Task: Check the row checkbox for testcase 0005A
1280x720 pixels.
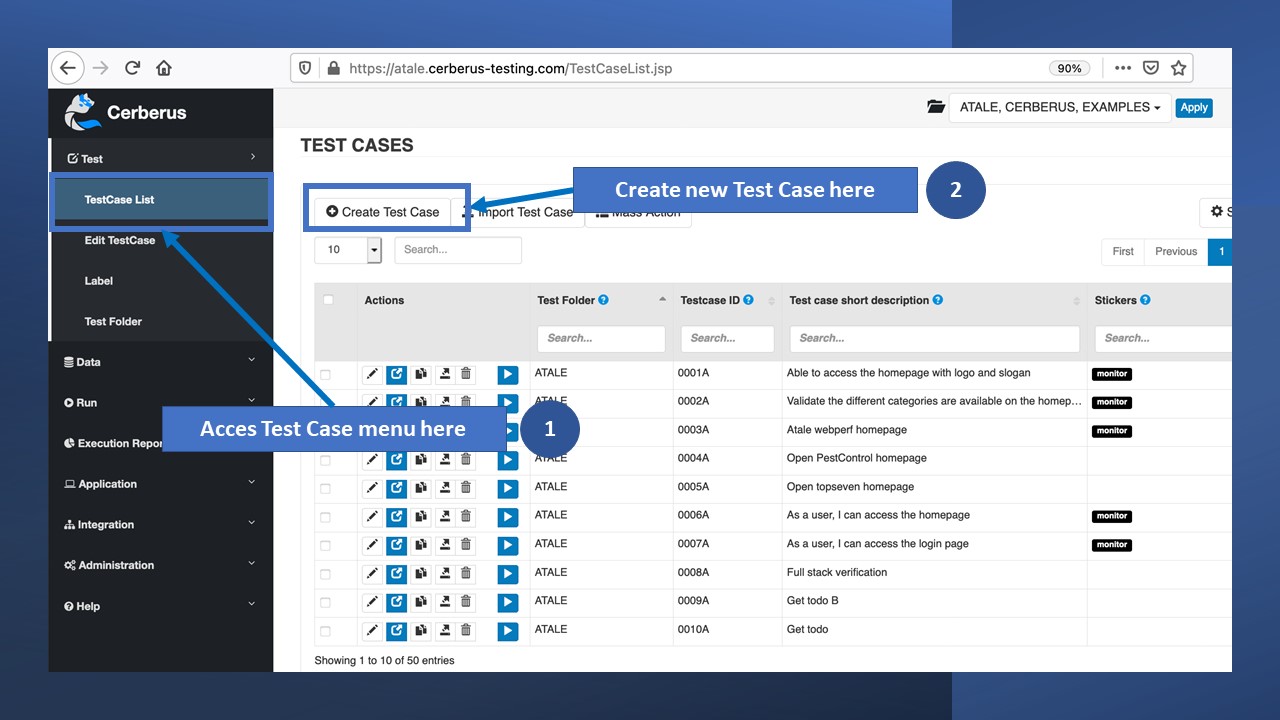Action: tap(325, 489)
